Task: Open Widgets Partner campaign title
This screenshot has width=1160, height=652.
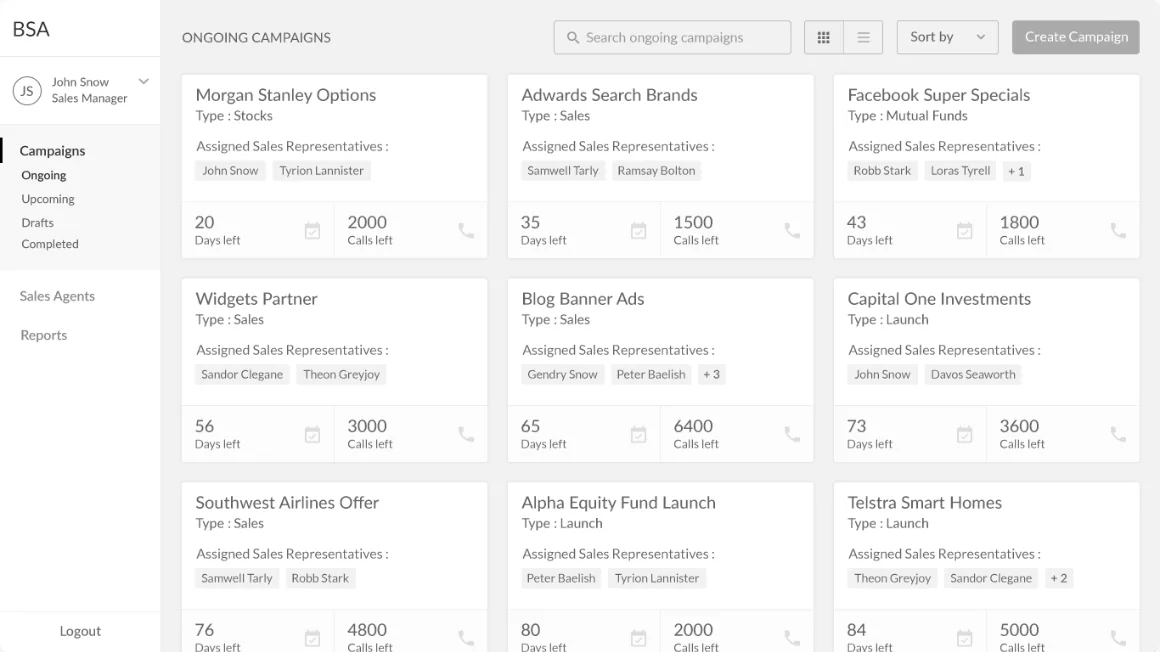Action: tap(257, 299)
